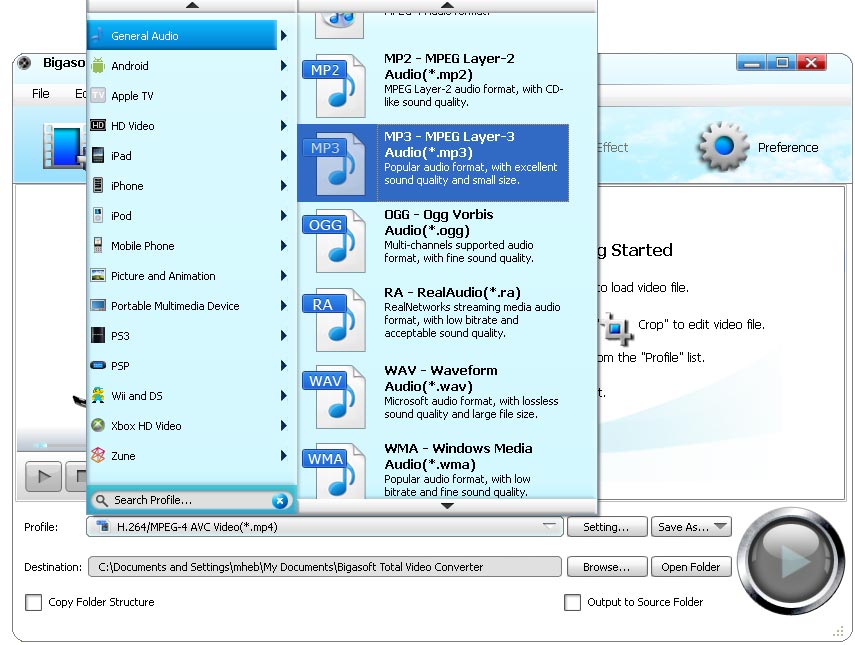Expand the PSP submenu arrow
Viewport: 855px width, 645px height.
(x=284, y=365)
